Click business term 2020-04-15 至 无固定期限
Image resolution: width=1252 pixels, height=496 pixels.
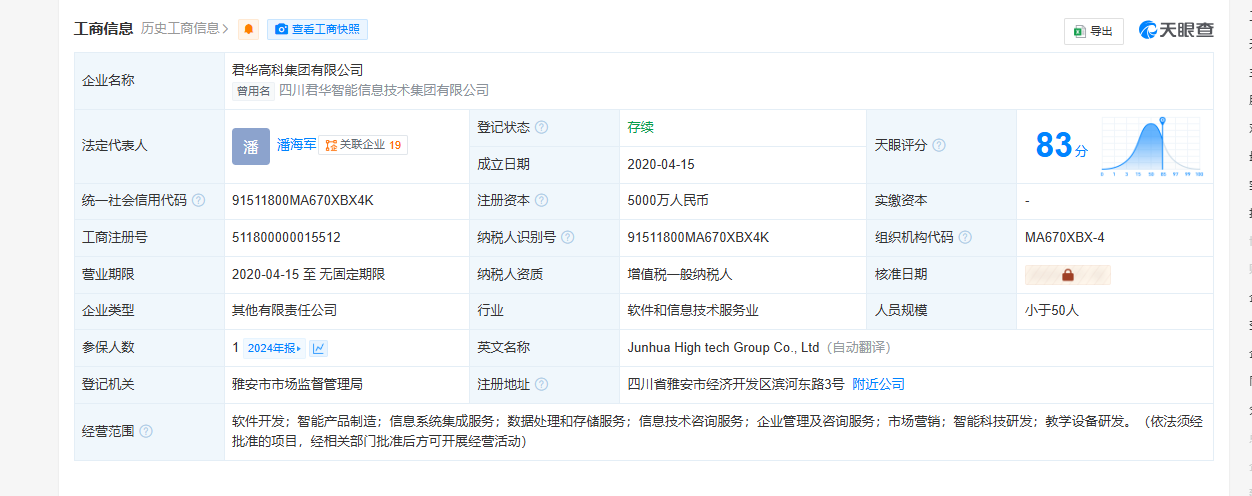pyautogui.click(x=308, y=274)
